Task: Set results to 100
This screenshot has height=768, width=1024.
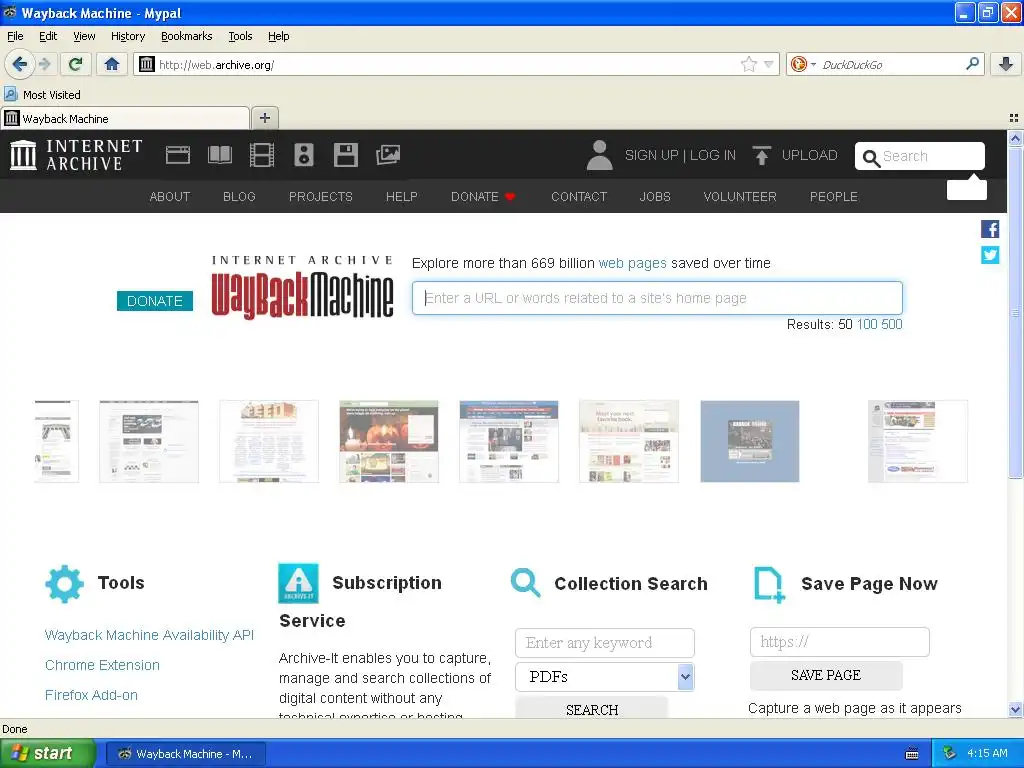Action: click(x=867, y=325)
